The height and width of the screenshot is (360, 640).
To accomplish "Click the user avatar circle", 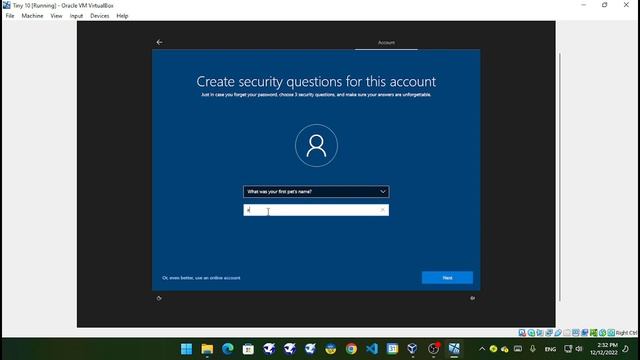I will click(316, 145).
